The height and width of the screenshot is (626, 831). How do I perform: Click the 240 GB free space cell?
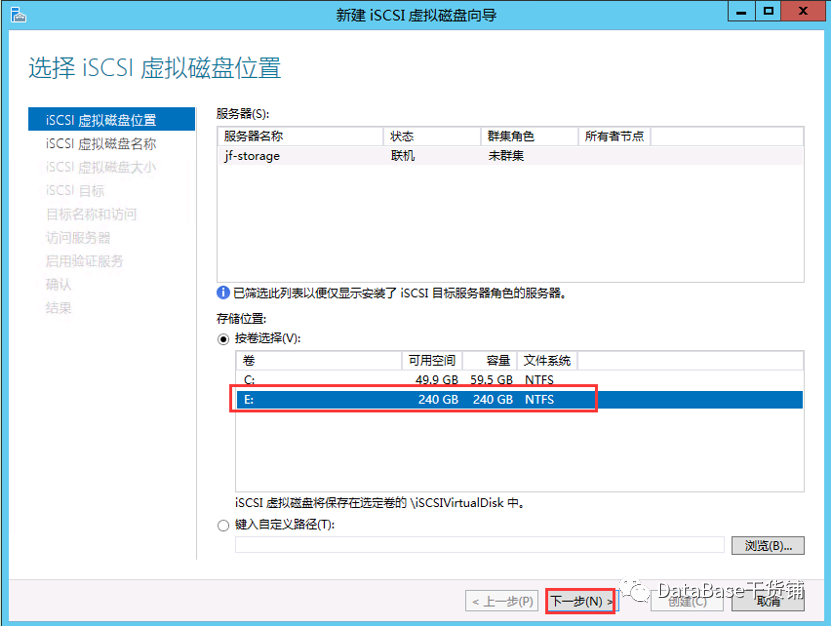point(438,400)
